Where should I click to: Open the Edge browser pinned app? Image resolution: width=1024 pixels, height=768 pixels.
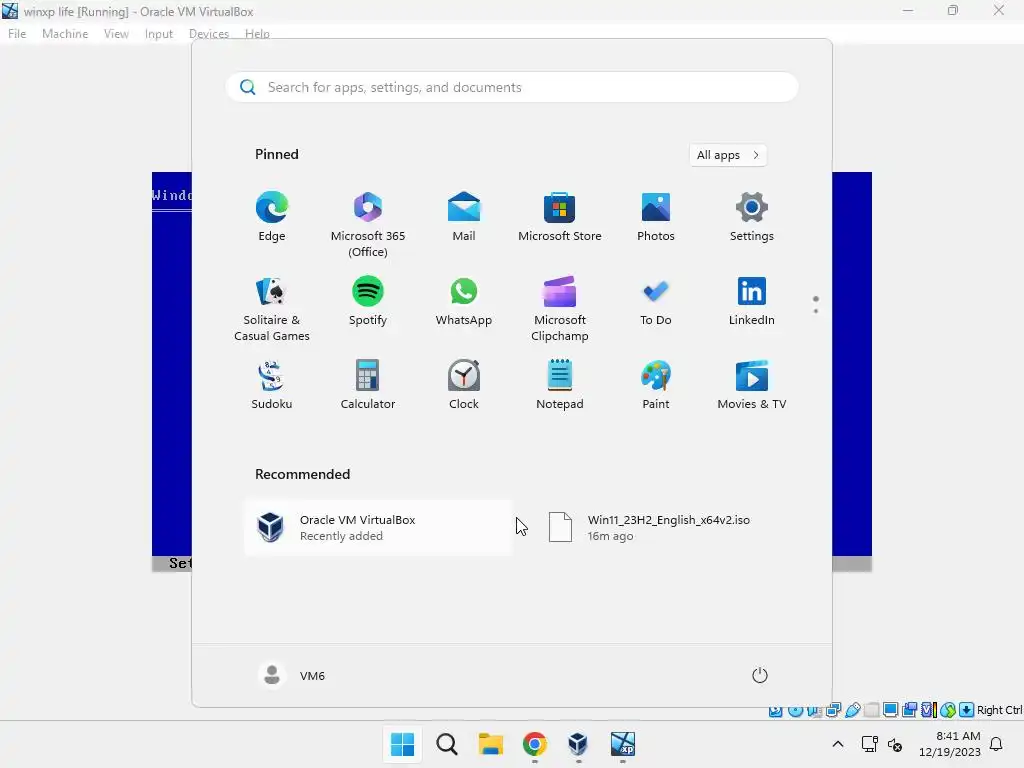click(x=272, y=216)
